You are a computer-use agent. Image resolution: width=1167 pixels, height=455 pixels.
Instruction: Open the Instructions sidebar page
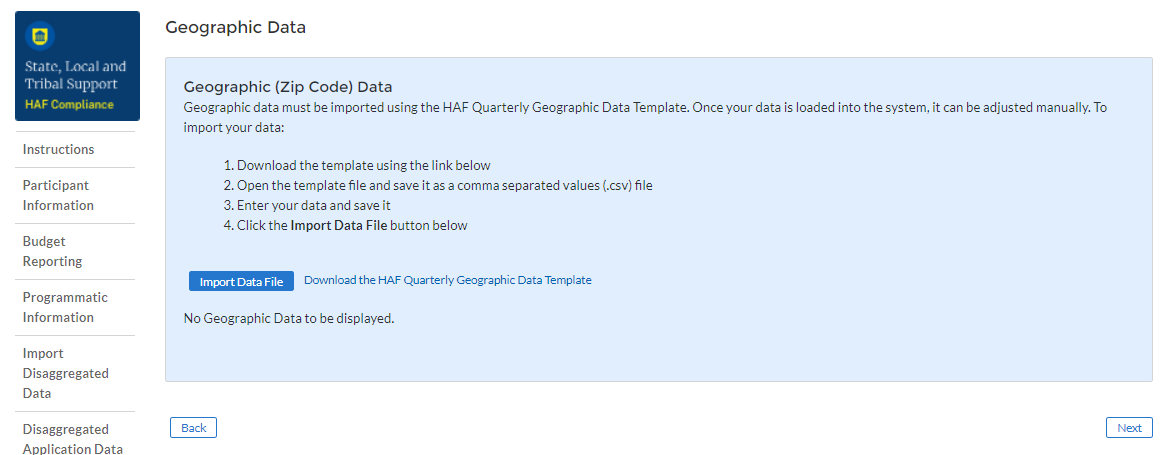(58, 149)
